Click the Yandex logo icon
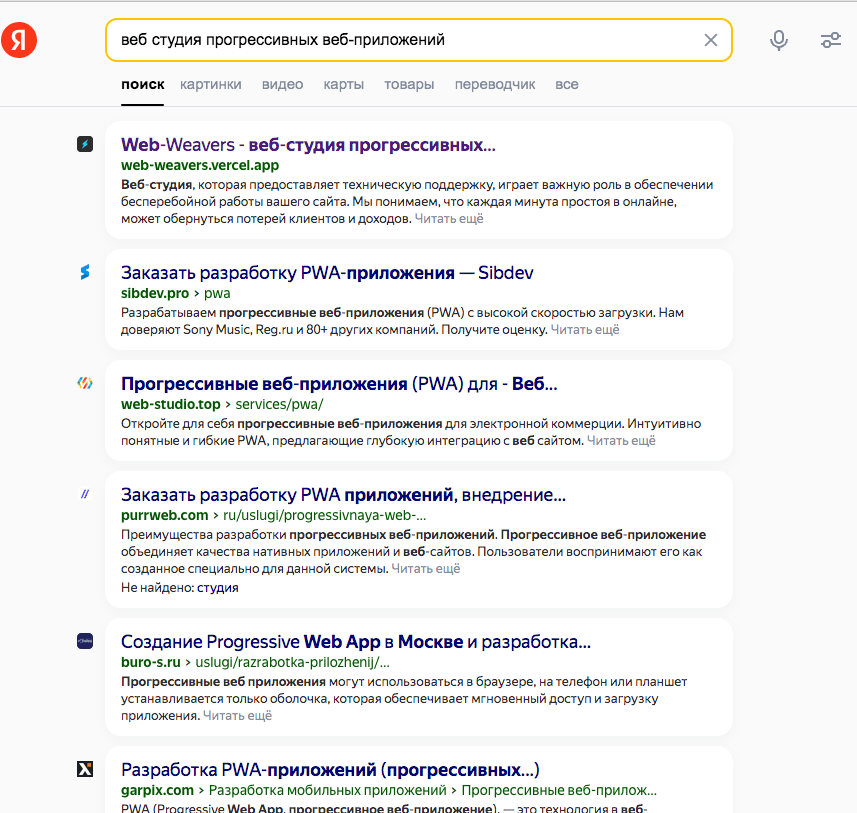The width and height of the screenshot is (857, 813). tap(19, 40)
